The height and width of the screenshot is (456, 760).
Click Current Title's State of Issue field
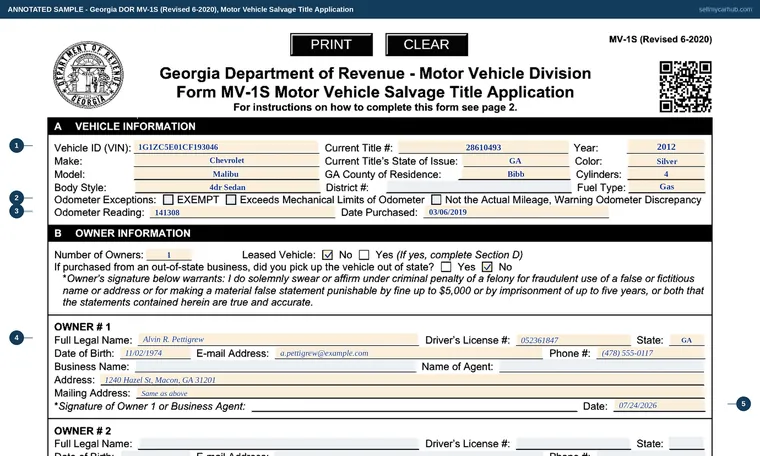[516, 161]
